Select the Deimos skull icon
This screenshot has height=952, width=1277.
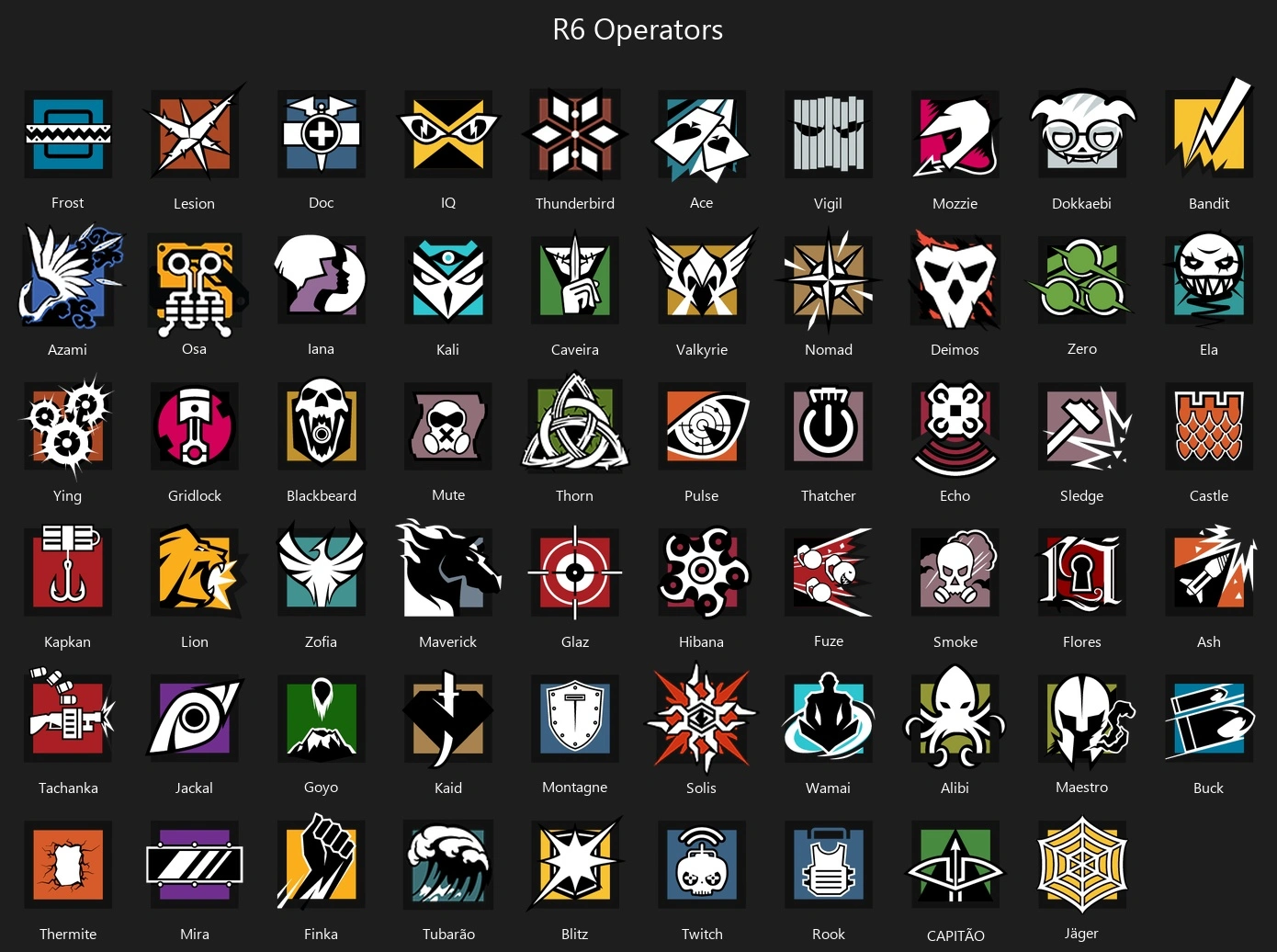click(955, 279)
